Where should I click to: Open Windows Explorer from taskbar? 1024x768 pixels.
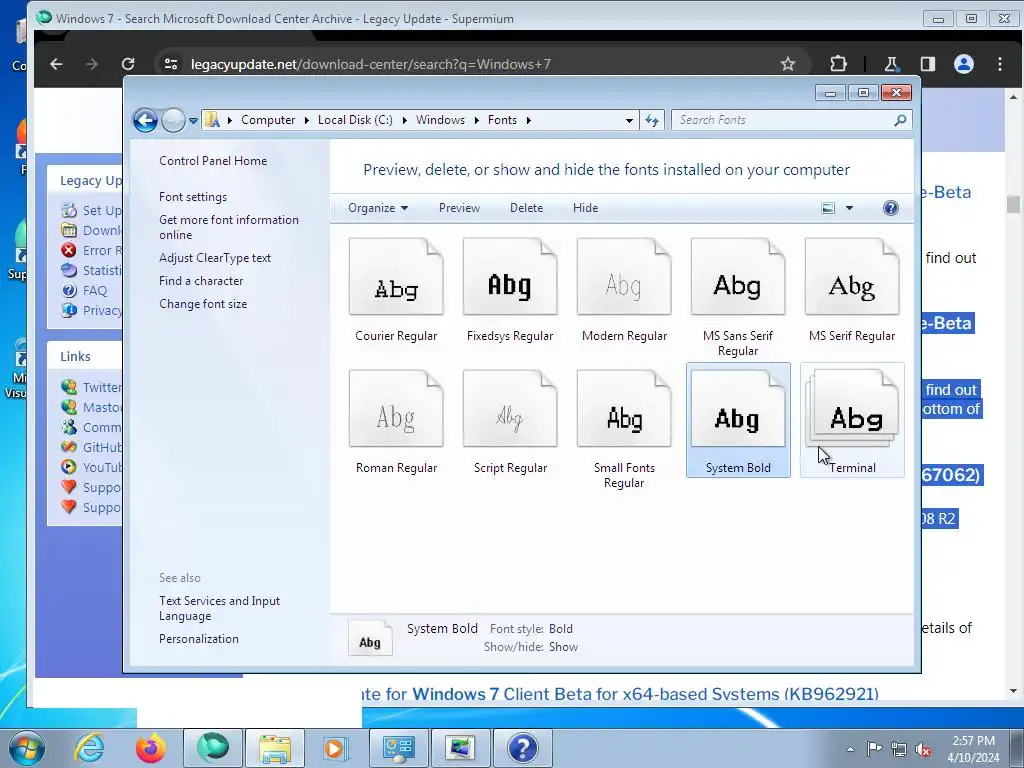275,748
